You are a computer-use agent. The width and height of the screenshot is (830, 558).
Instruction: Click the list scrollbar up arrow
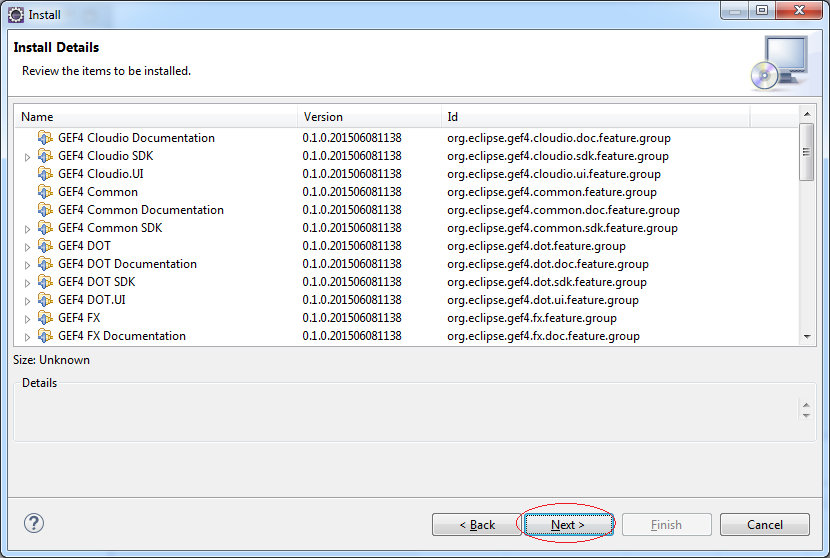[x=807, y=114]
